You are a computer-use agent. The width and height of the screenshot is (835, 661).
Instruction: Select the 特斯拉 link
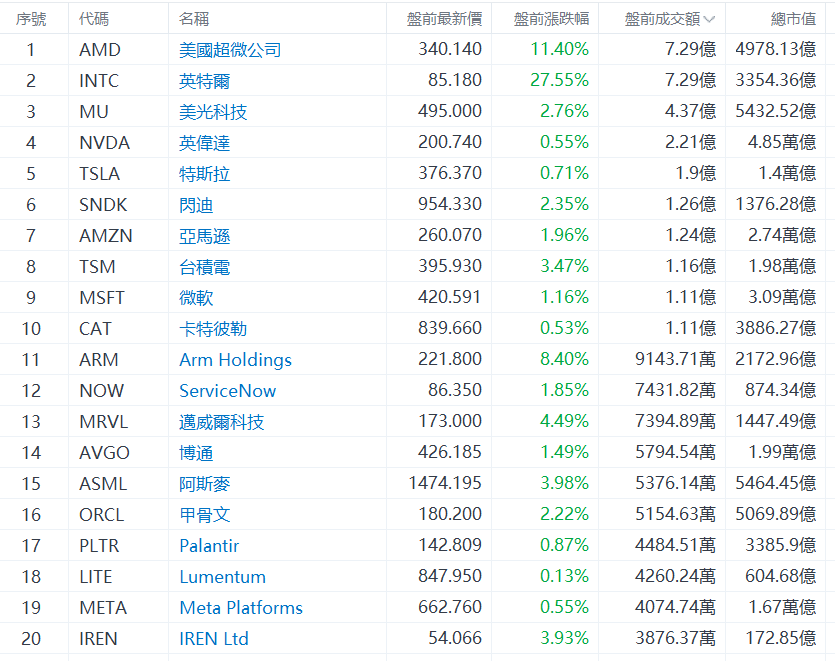tap(204, 174)
